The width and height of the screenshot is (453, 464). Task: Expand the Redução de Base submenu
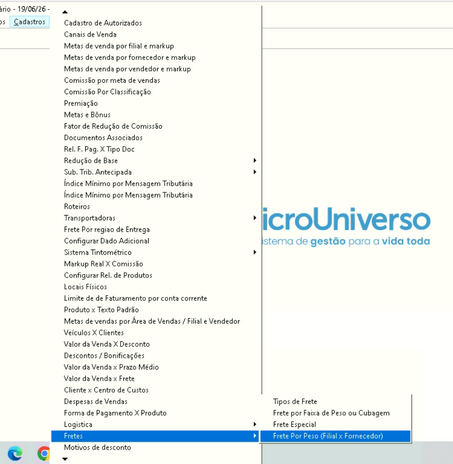point(155,161)
